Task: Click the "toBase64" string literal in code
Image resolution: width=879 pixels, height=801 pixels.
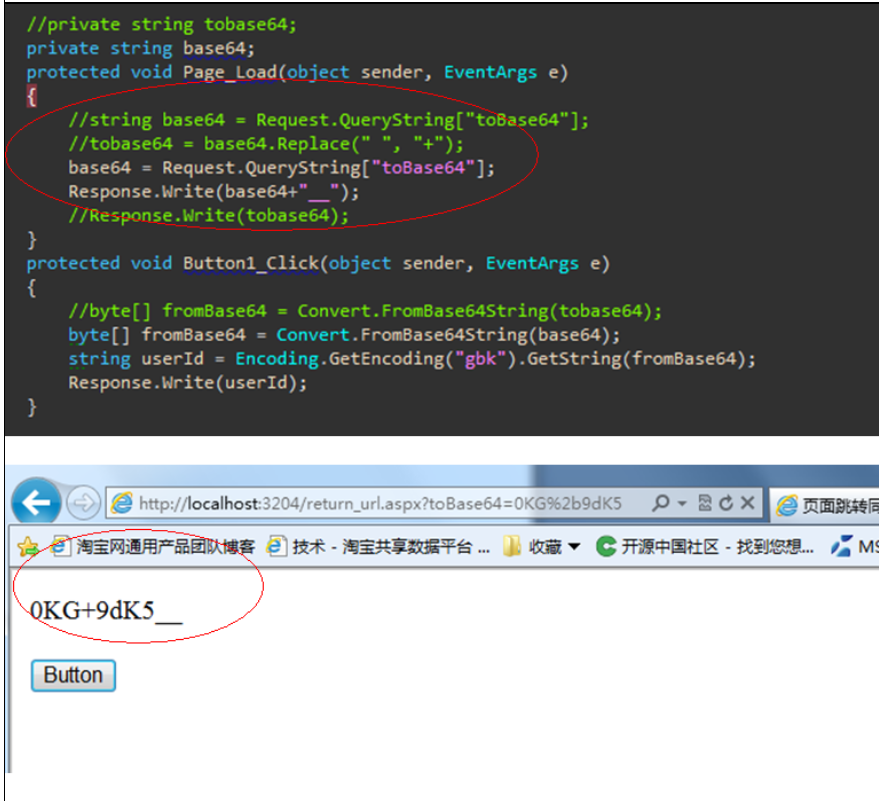Action: pos(423,168)
